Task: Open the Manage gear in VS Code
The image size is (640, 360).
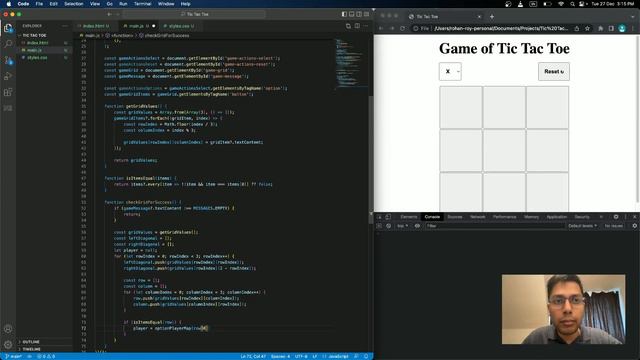Action: 8,344
